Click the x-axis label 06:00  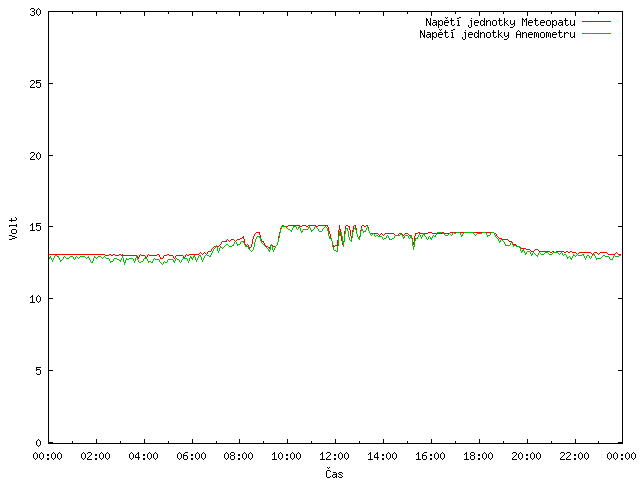[191, 456]
